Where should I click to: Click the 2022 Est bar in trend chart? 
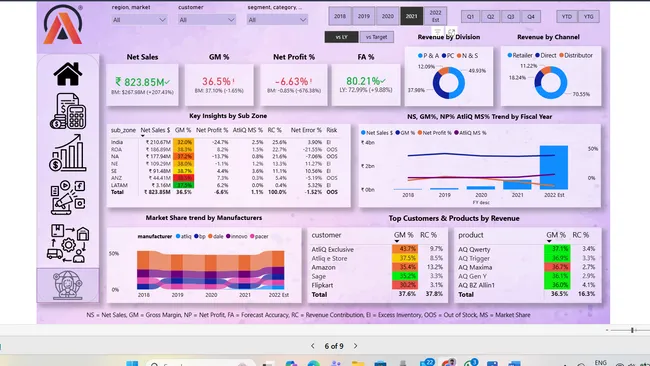coord(554,167)
